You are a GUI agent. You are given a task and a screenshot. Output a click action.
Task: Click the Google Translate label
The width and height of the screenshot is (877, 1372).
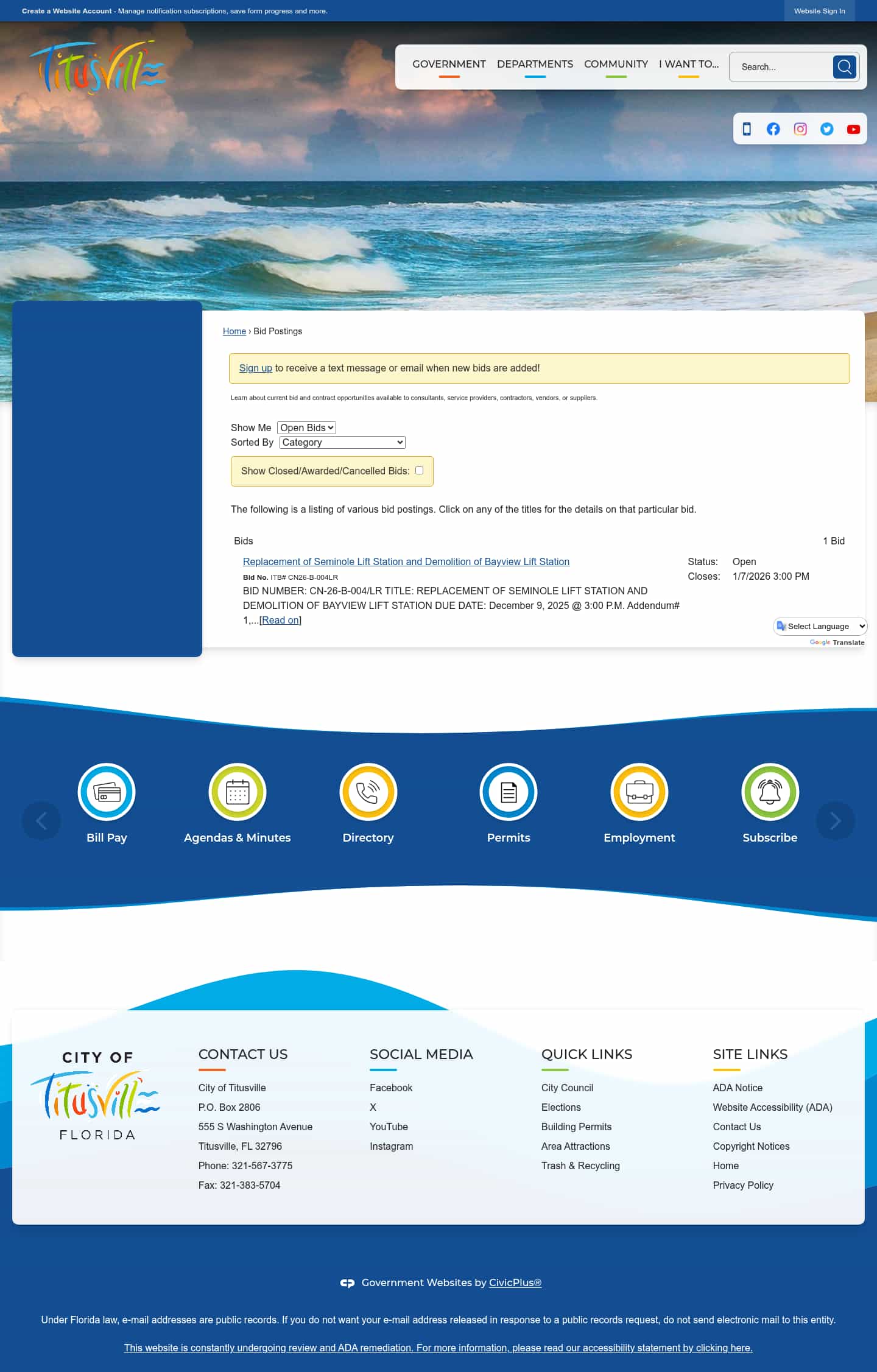(837, 642)
